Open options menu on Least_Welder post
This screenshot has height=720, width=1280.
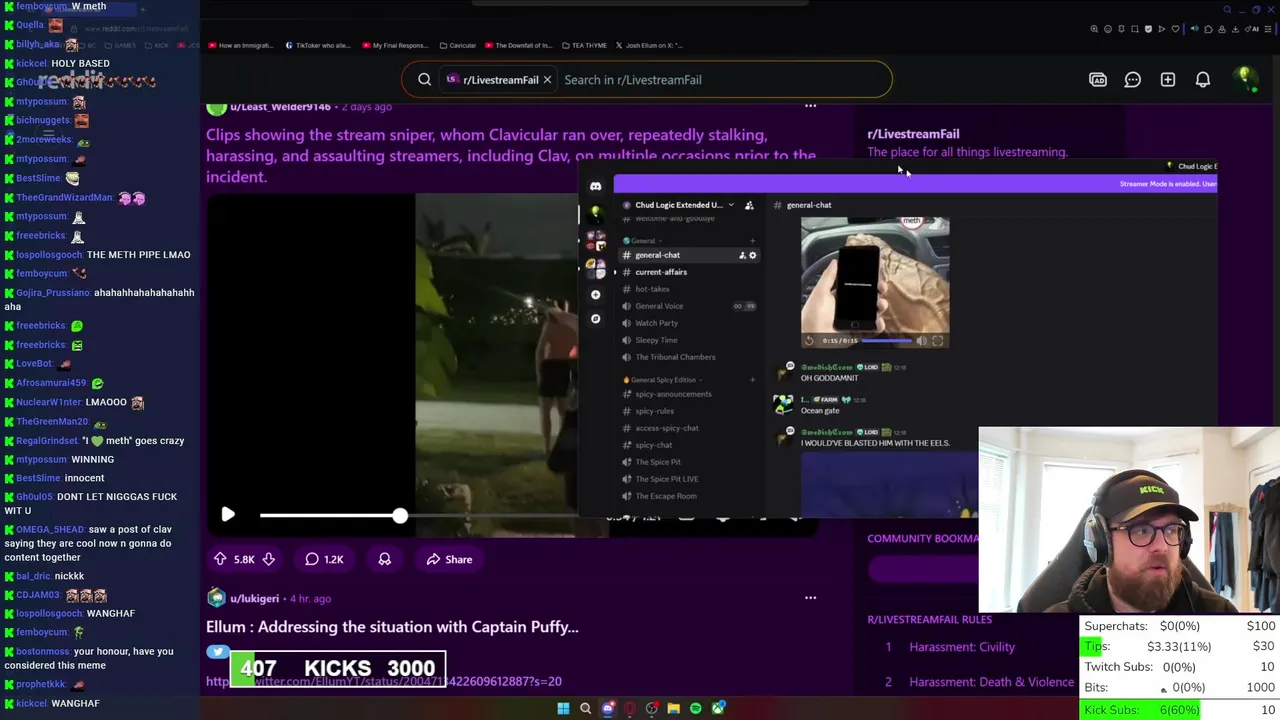(811, 106)
